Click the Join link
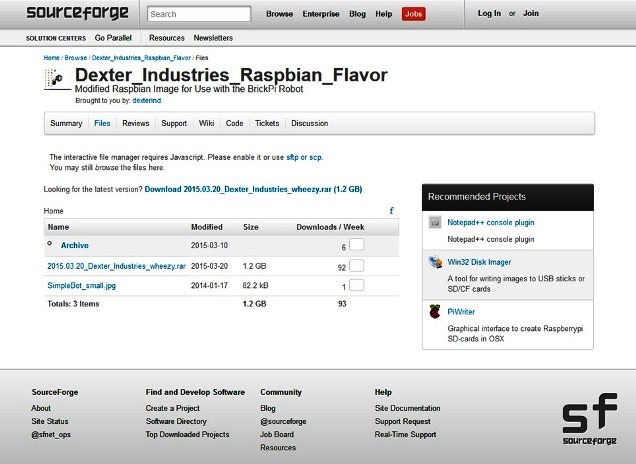The height and width of the screenshot is (464, 636). point(531,13)
